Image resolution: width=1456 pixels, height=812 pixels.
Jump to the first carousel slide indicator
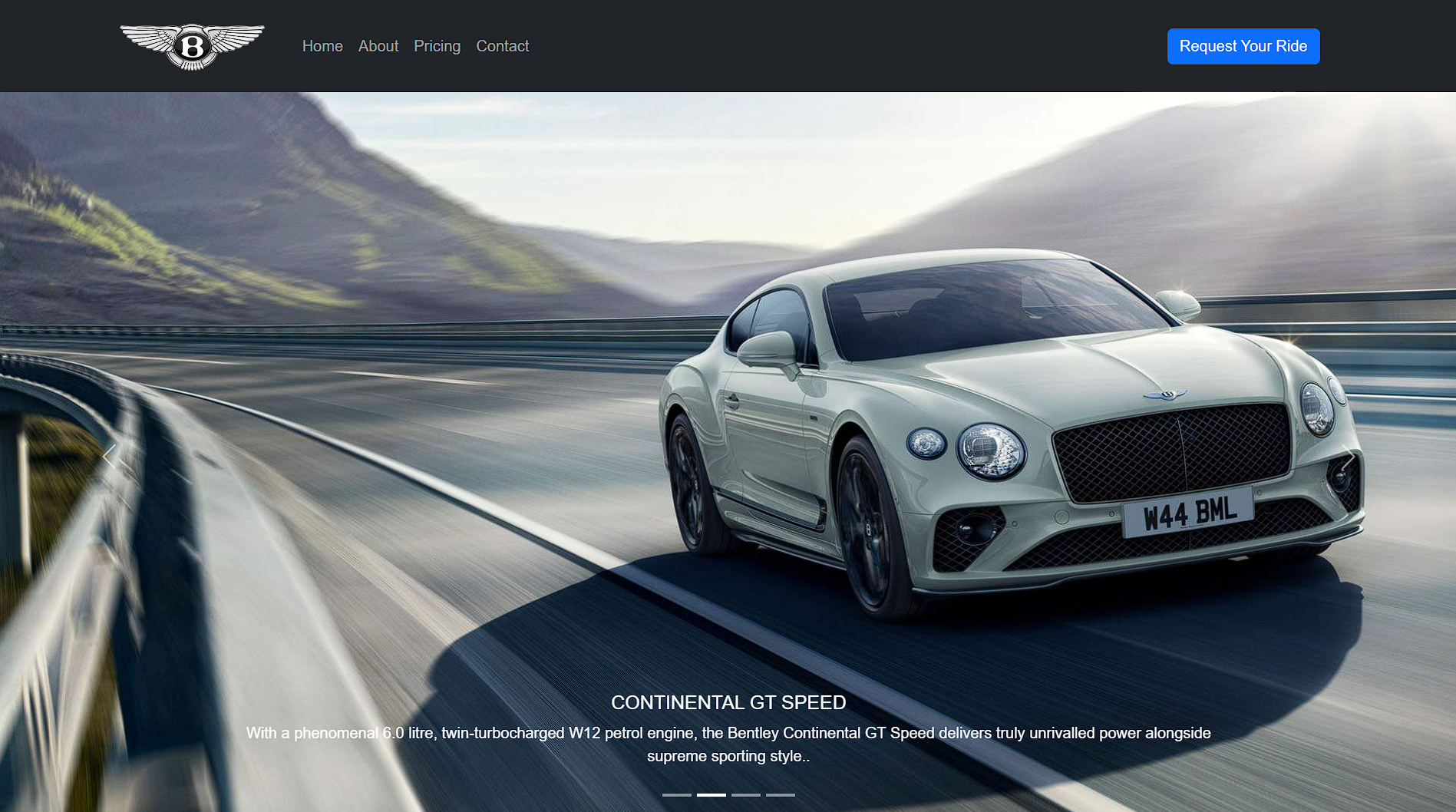[676, 794]
